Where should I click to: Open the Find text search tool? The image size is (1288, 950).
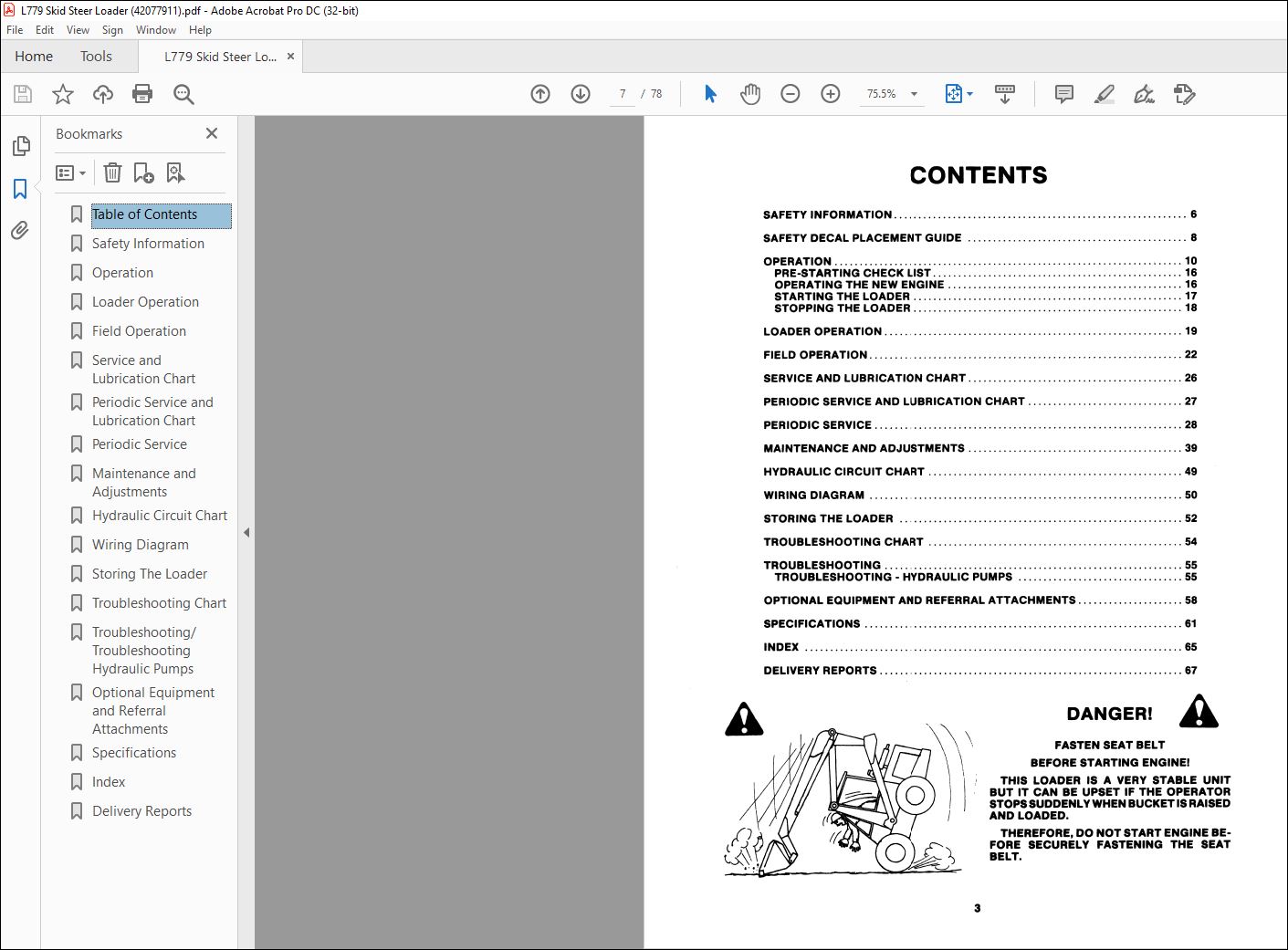tap(183, 94)
